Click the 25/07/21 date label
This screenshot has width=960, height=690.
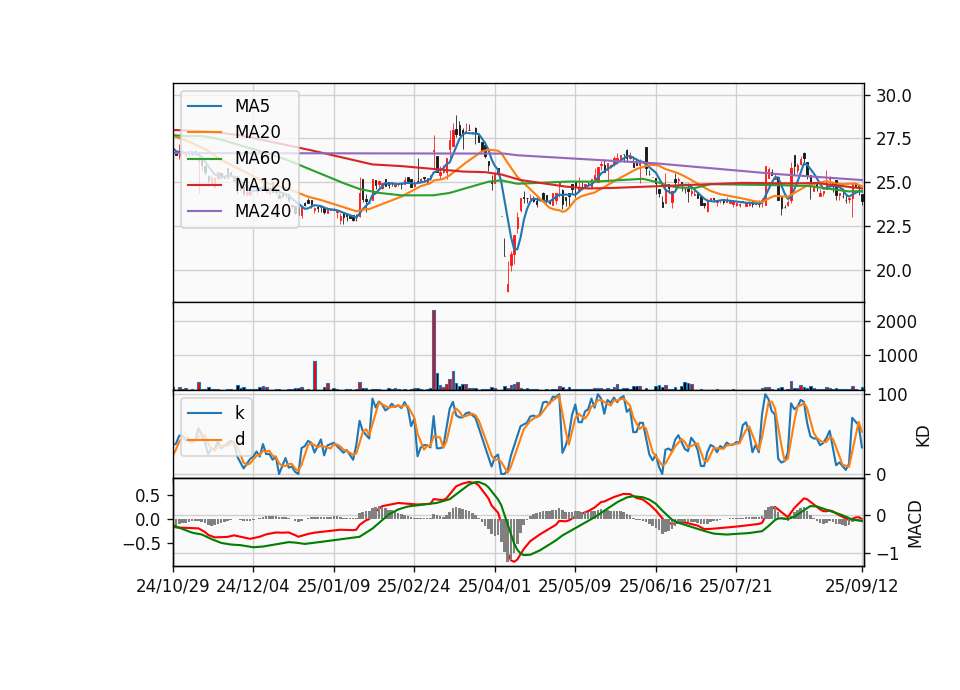(735, 586)
